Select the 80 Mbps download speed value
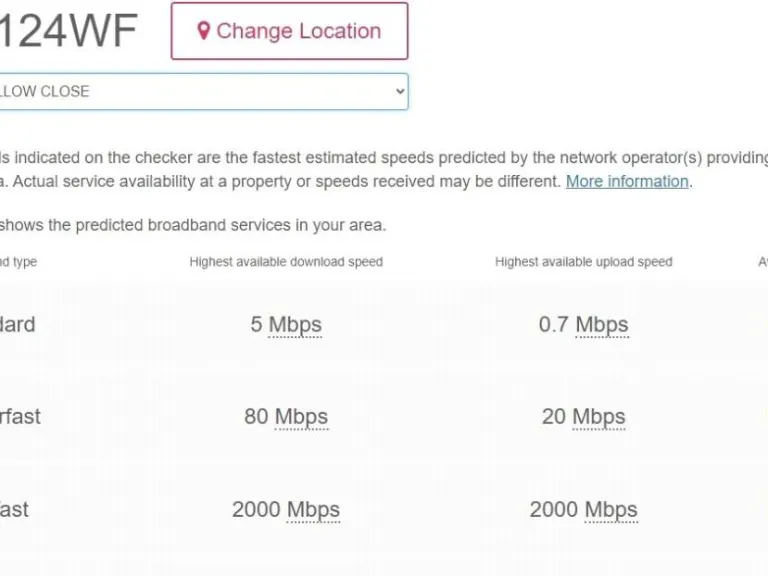 [x=286, y=417]
